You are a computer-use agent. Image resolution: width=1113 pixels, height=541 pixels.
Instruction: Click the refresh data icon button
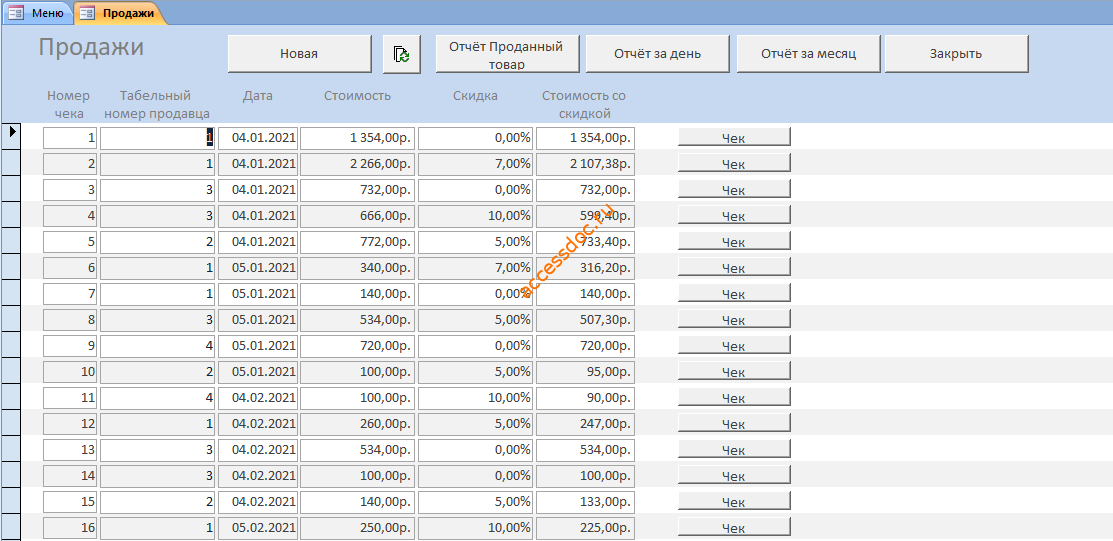point(402,54)
